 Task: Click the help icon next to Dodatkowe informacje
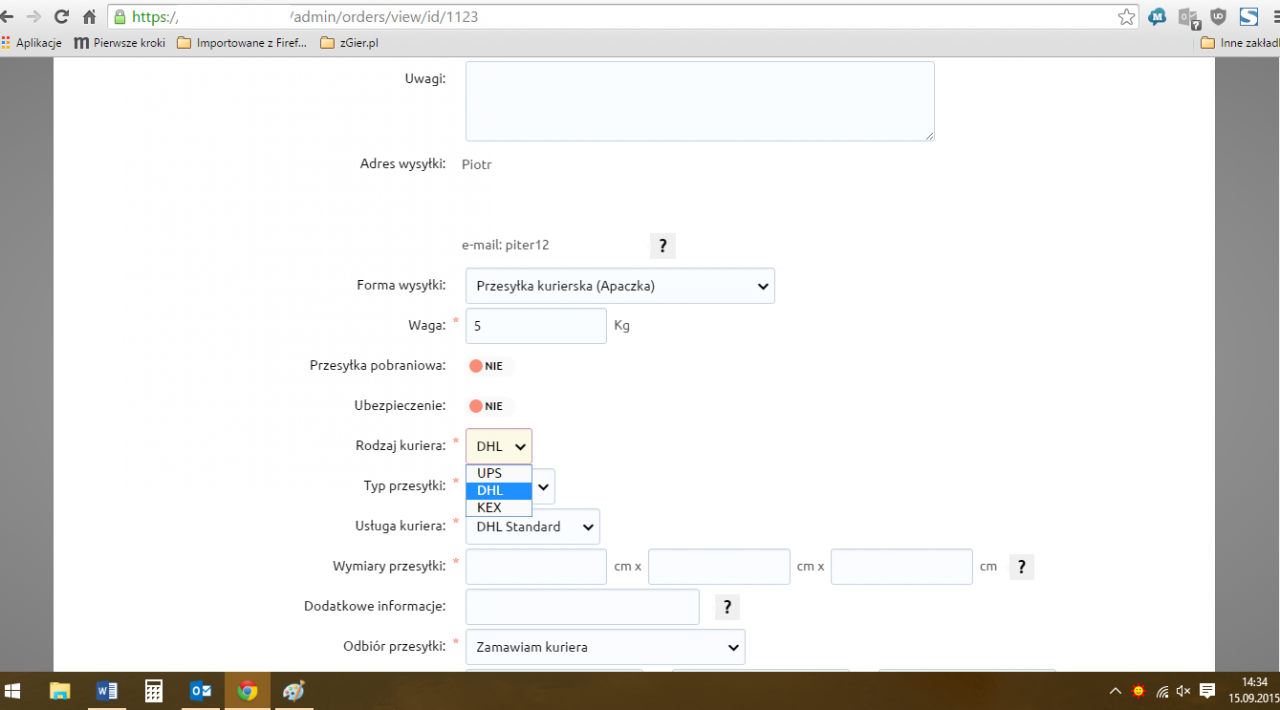pyautogui.click(x=727, y=607)
